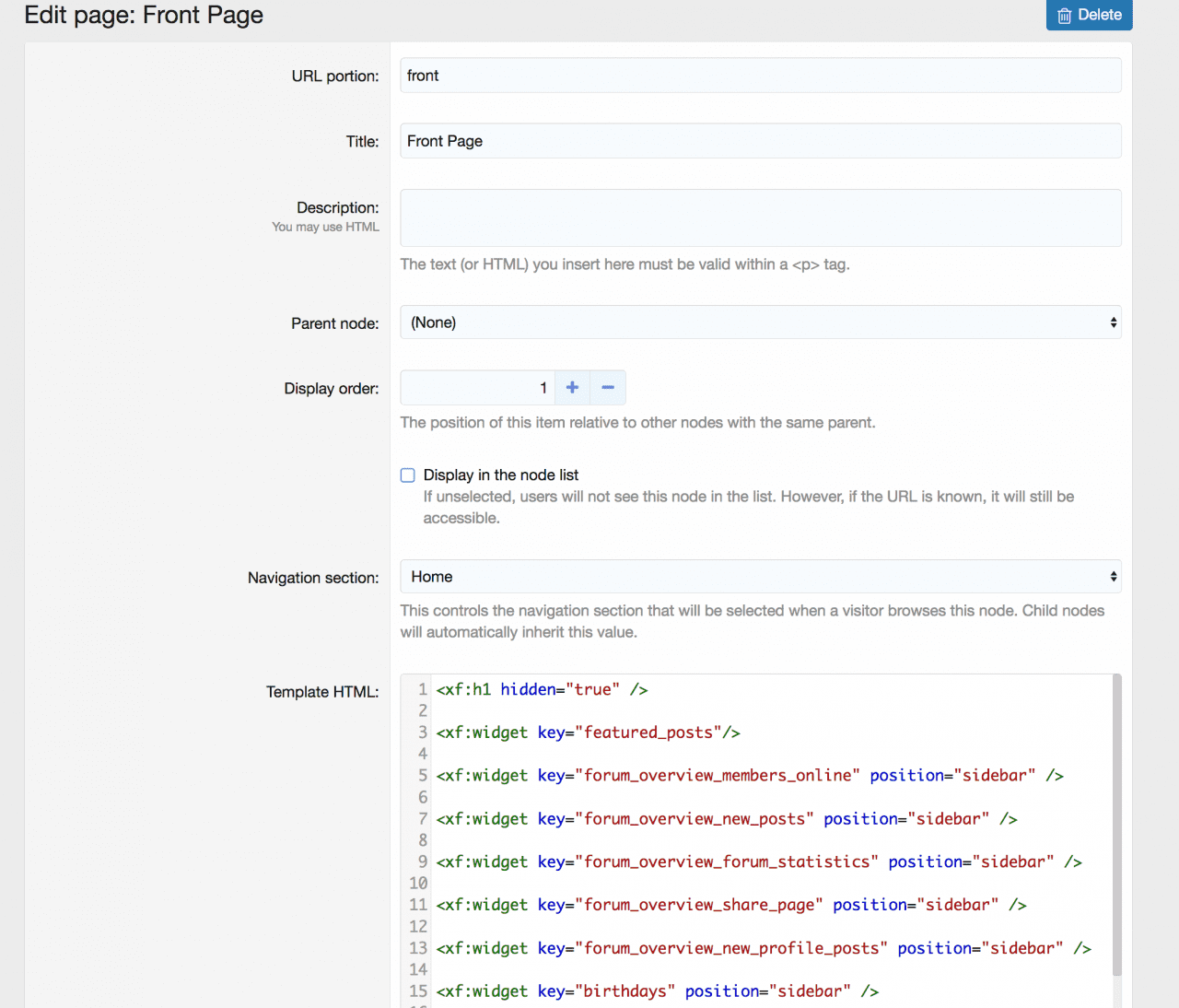Decrease Display order using the minus icon
Screen dimensions: 1179x1008
click(x=607, y=387)
